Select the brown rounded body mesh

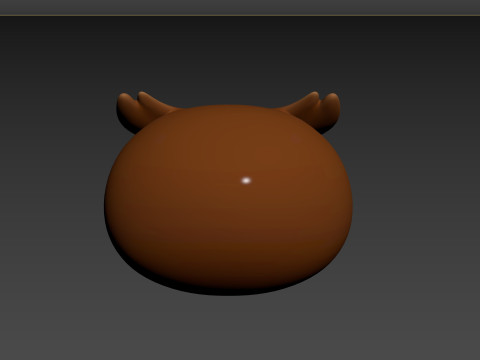click(228, 200)
